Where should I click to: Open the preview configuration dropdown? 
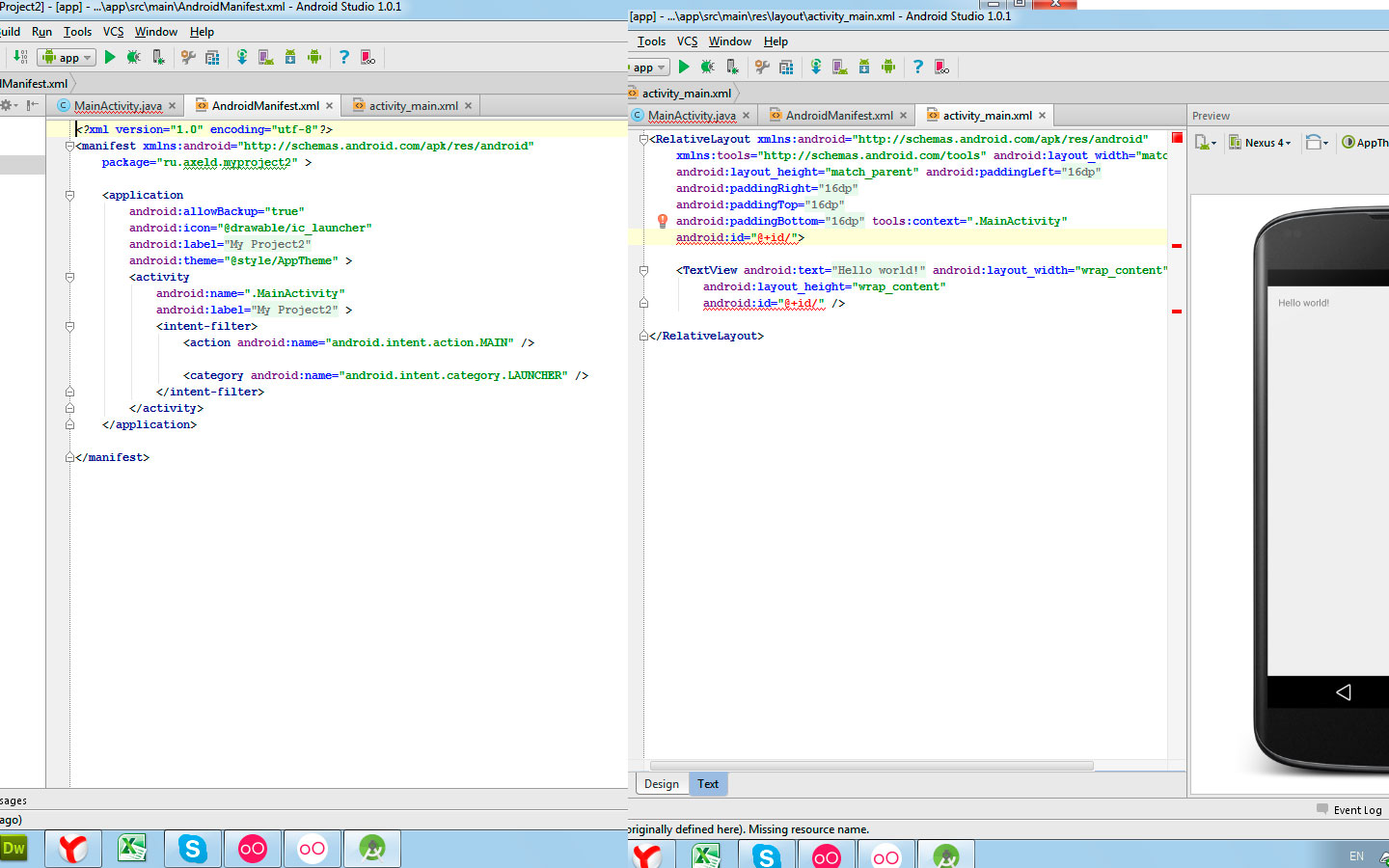click(1206, 143)
